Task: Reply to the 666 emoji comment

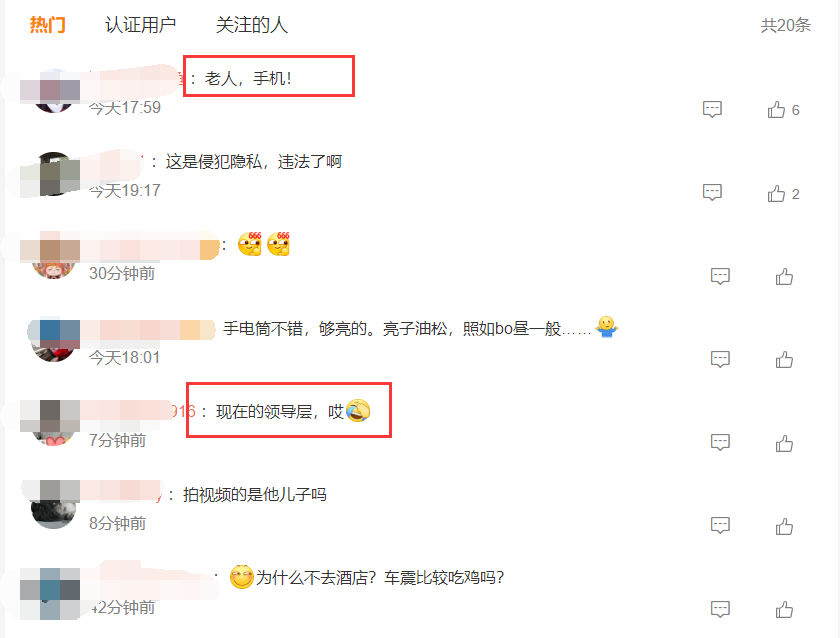Action: pos(720,276)
